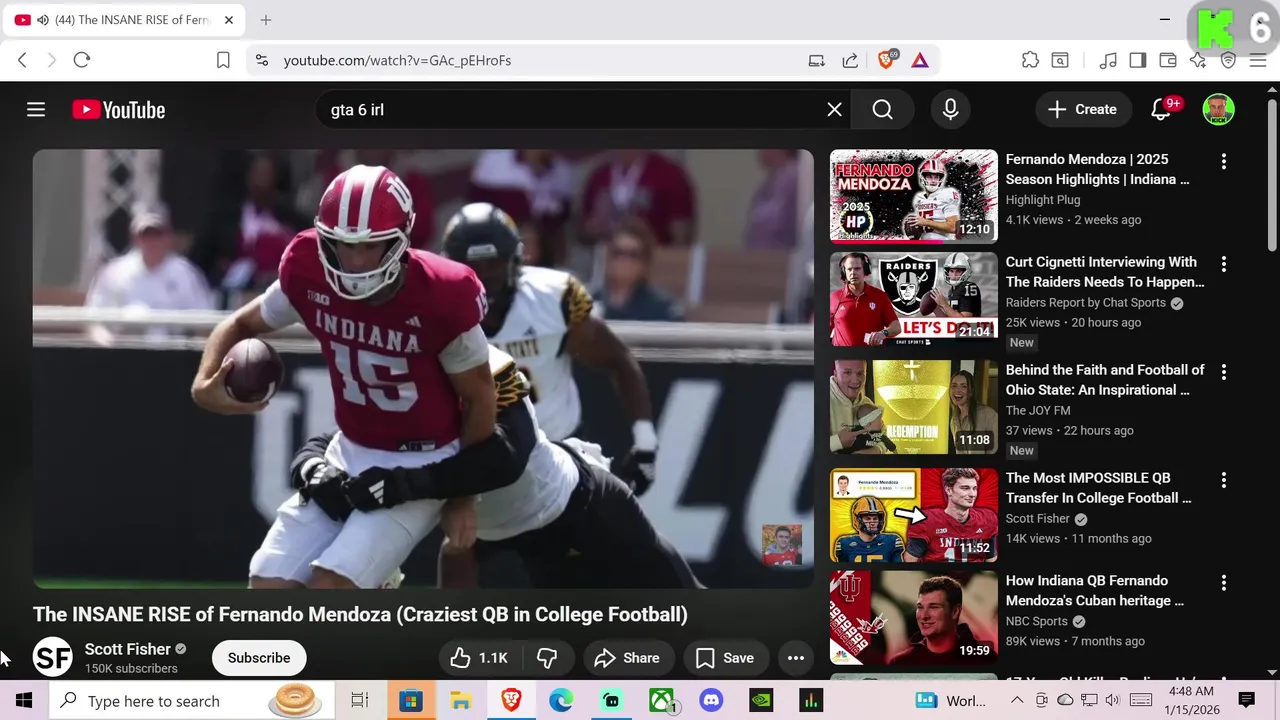Open Xbox app from taskbar
The height and width of the screenshot is (720, 1280).
661,701
